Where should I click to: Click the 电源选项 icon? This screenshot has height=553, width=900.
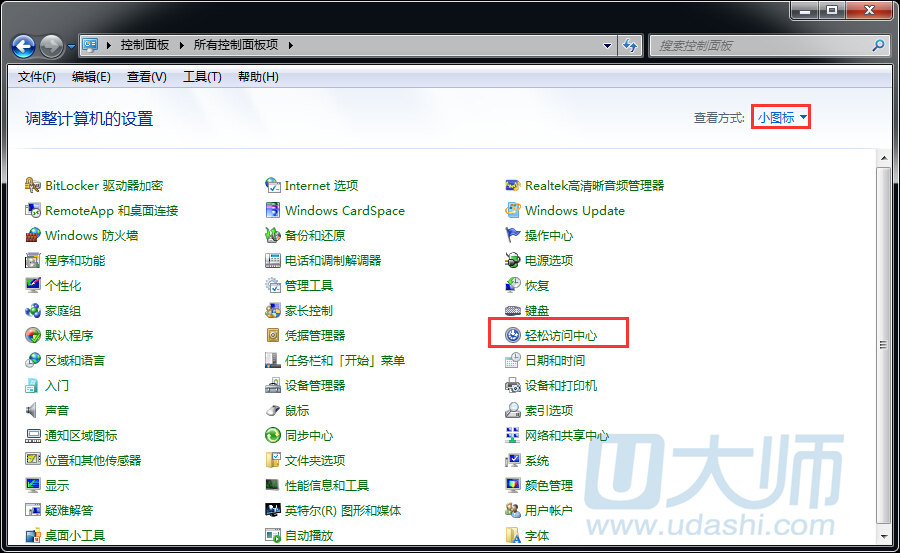[513, 260]
